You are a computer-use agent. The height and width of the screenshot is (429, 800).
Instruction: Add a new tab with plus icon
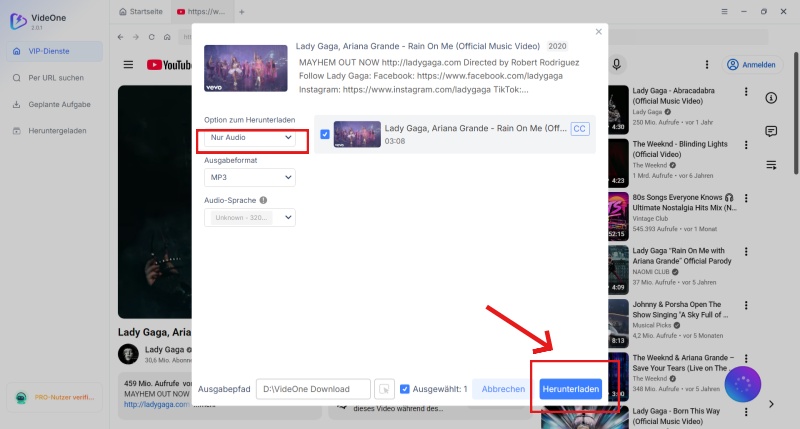tap(242, 12)
